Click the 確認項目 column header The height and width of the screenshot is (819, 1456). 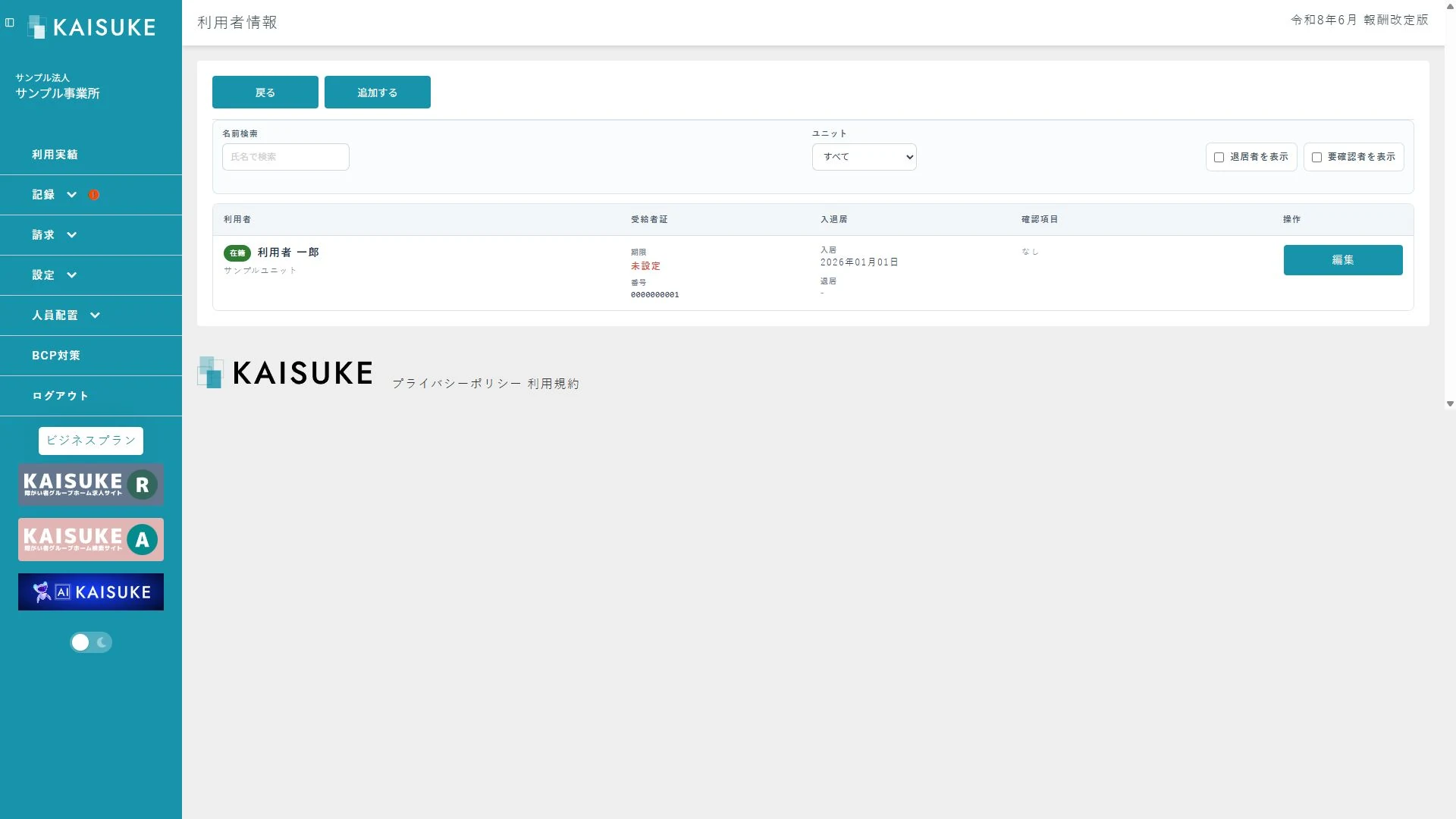tap(1040, 220)
